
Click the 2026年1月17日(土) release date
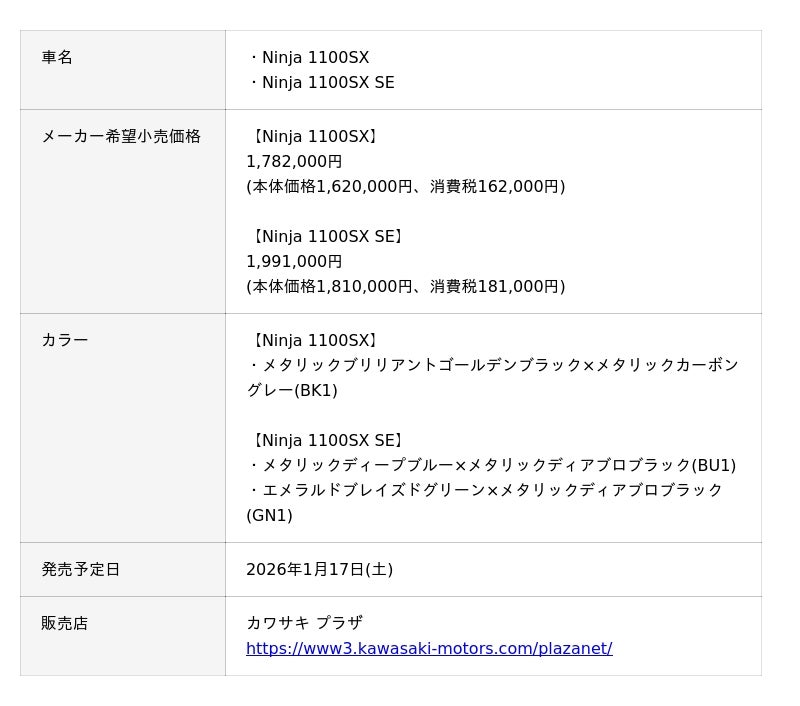coord(319,570)
